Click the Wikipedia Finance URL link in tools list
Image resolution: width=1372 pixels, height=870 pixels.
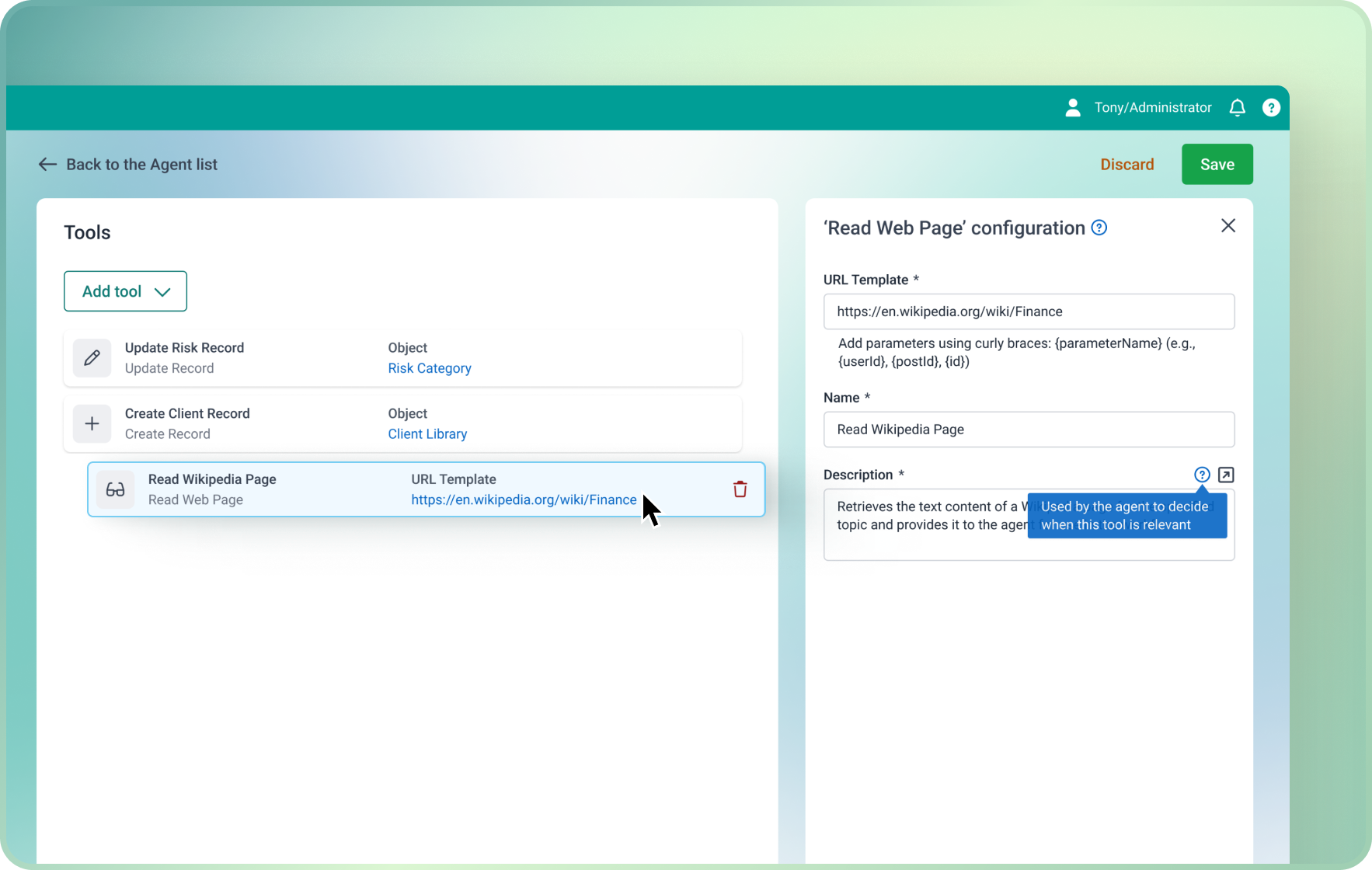pos(524,499)
